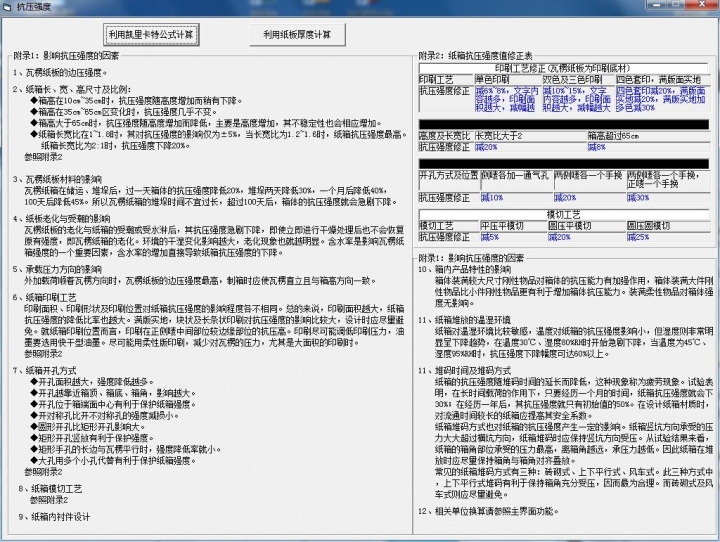Click the '单色印刷' column header
720x542 pixels.
click(x=508, y=79)
